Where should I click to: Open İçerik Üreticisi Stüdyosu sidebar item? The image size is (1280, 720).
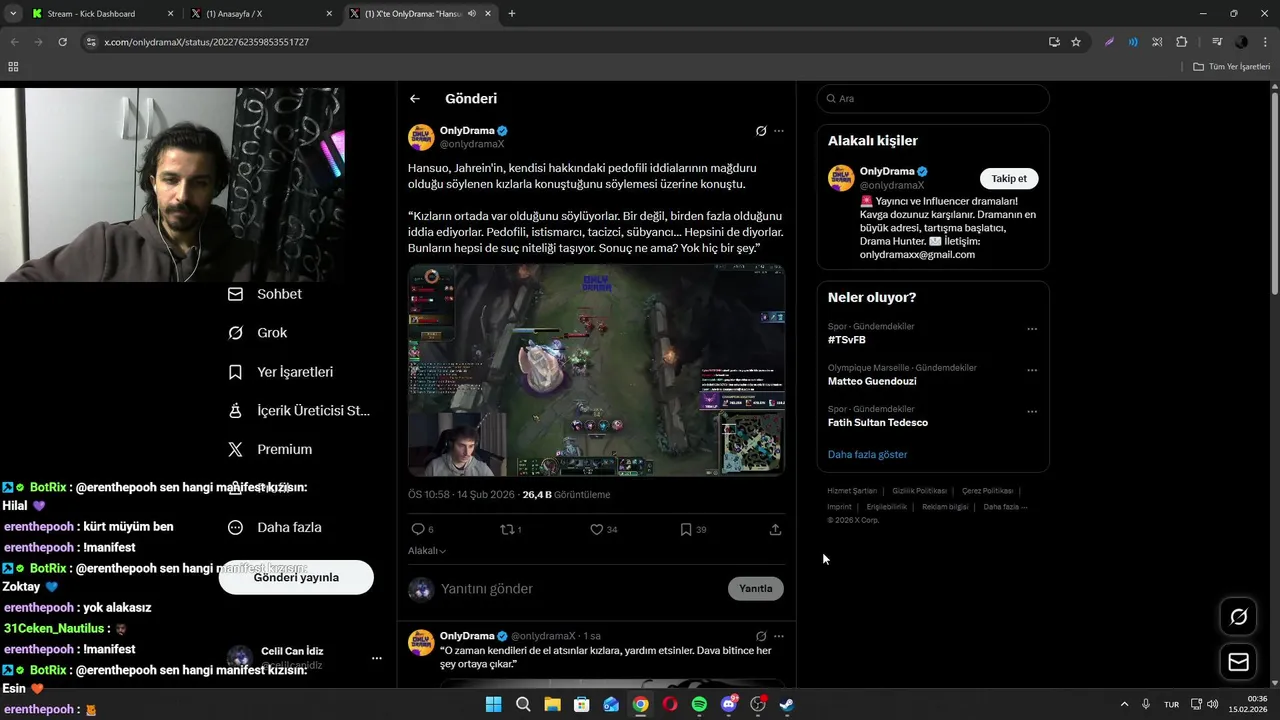click(299, 411)
